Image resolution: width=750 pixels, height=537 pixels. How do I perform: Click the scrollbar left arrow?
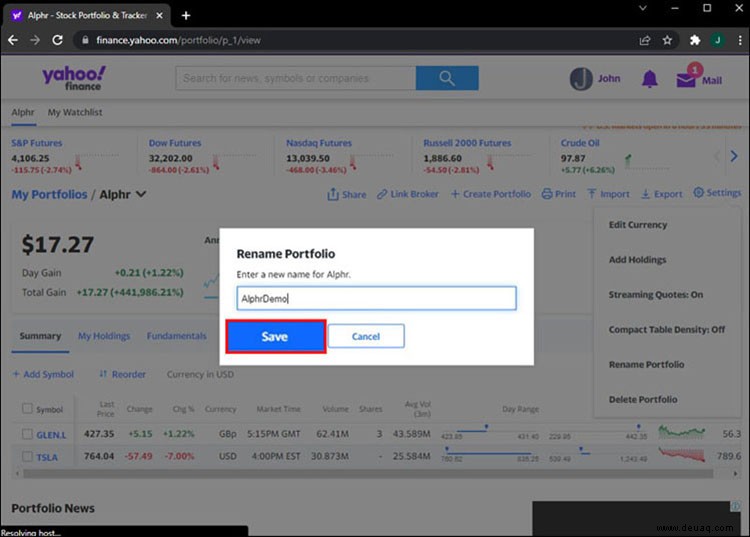coord(18,473)
